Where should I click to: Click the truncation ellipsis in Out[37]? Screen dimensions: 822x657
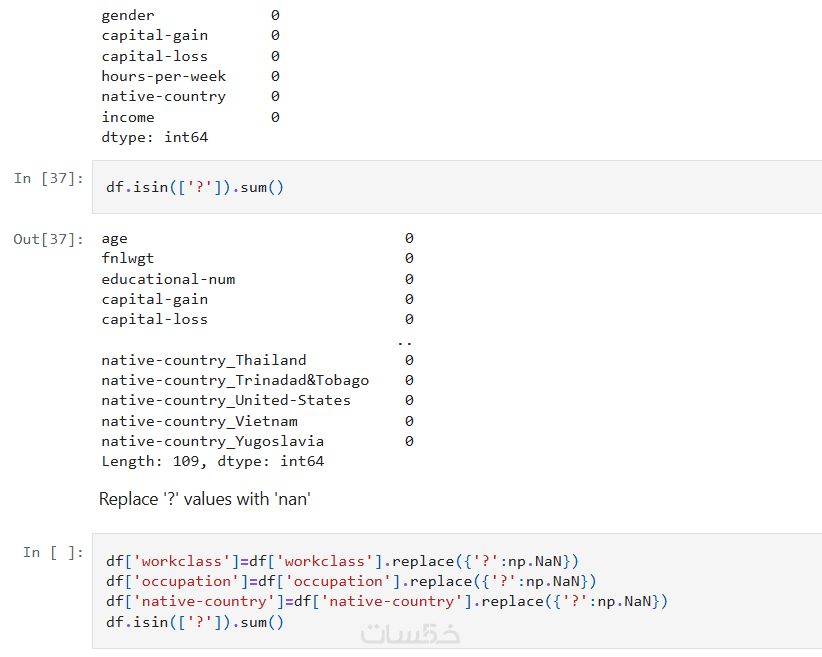(x=405, y=341)
